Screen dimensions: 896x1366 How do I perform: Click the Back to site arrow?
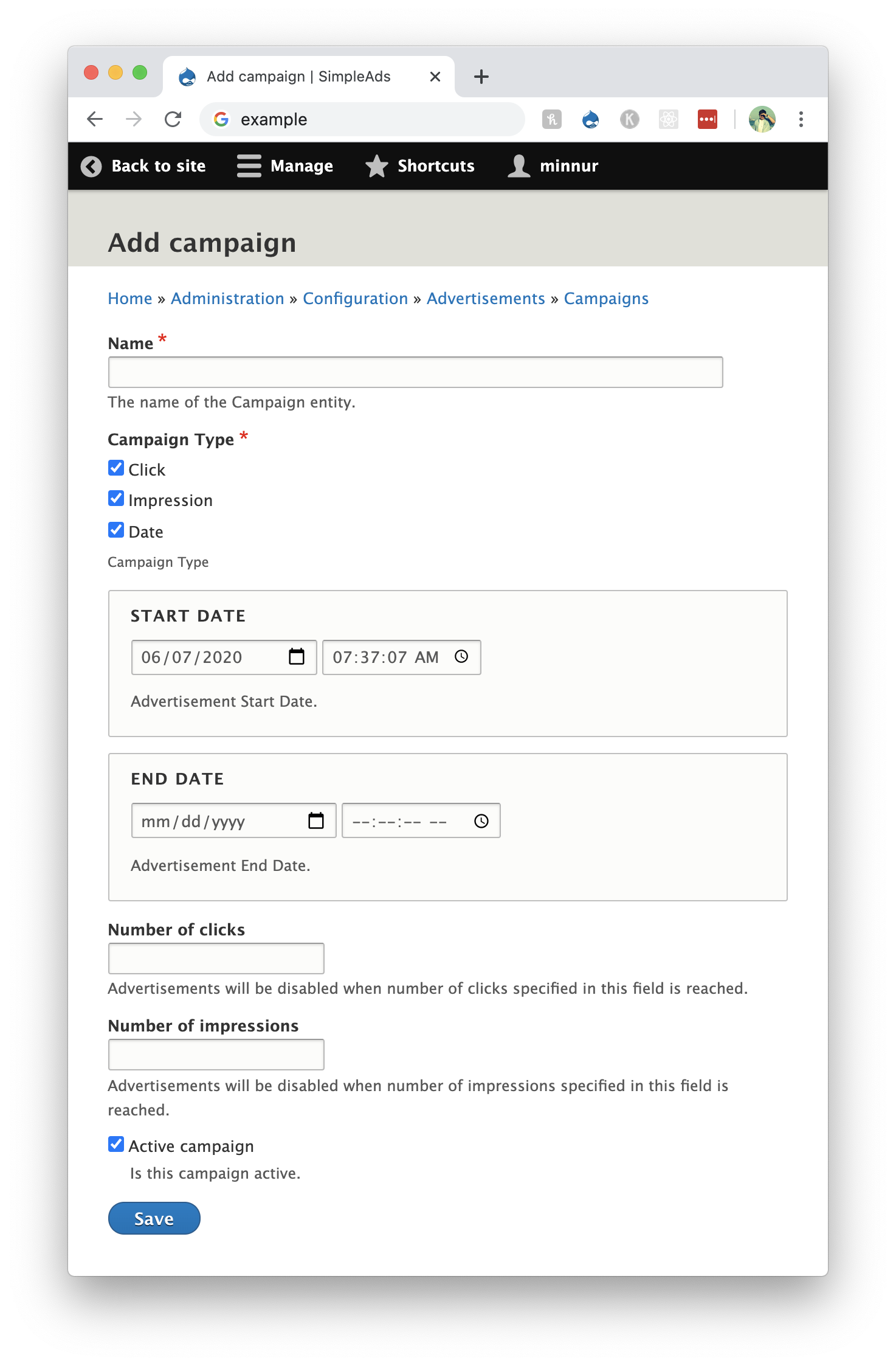point(92,165)
